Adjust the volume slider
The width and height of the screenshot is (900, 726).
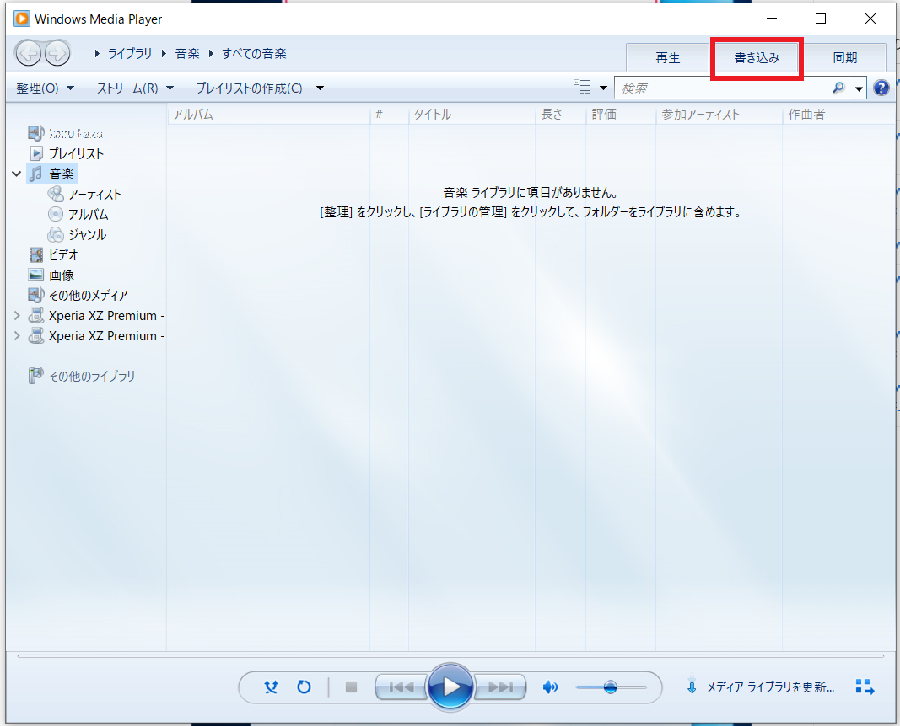point(611,686)
